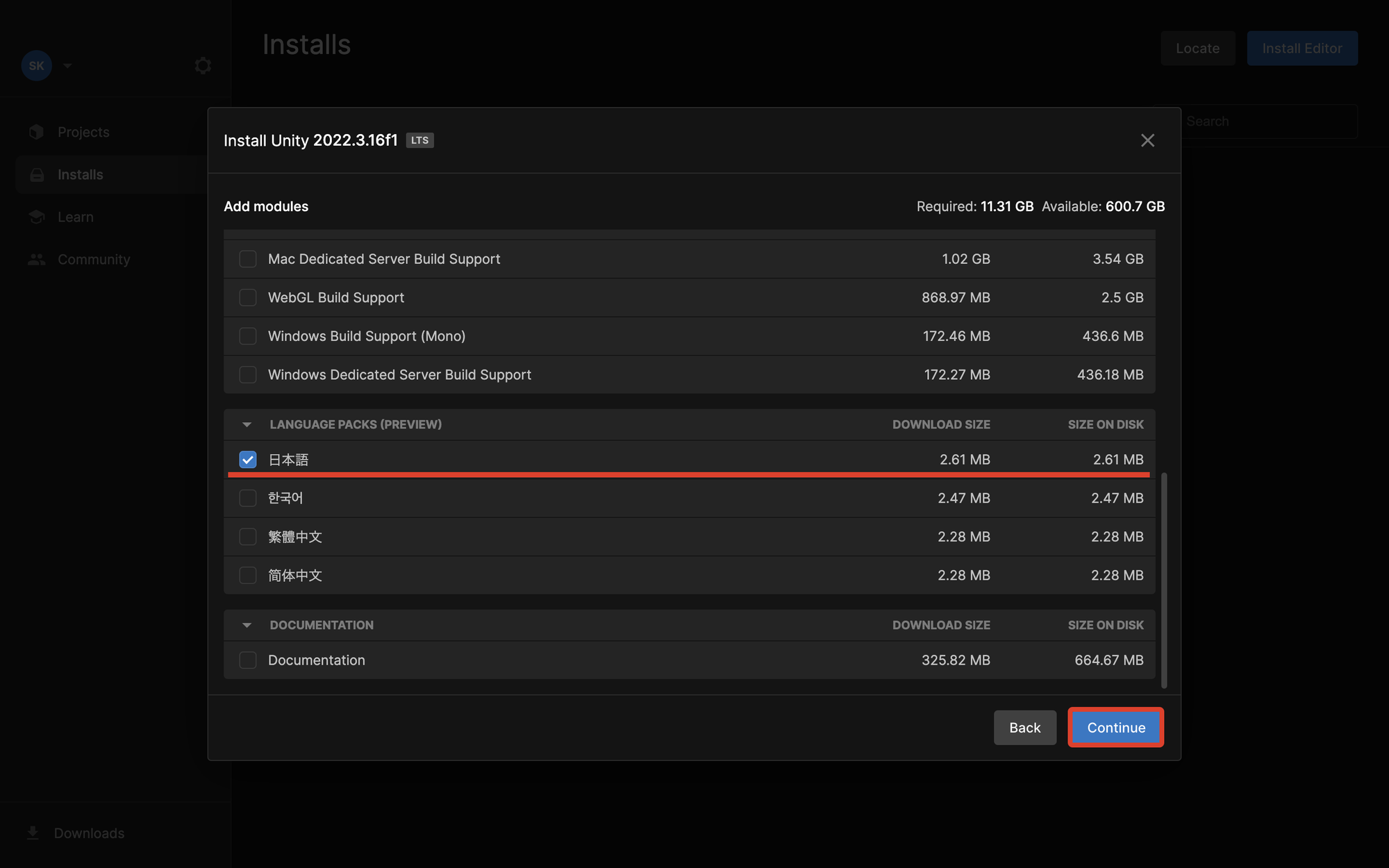This screenshot has height=868, width=1389.
Task: Click the Mac Dedicated Server 3.54 GB value
Action: point(1118,259)
